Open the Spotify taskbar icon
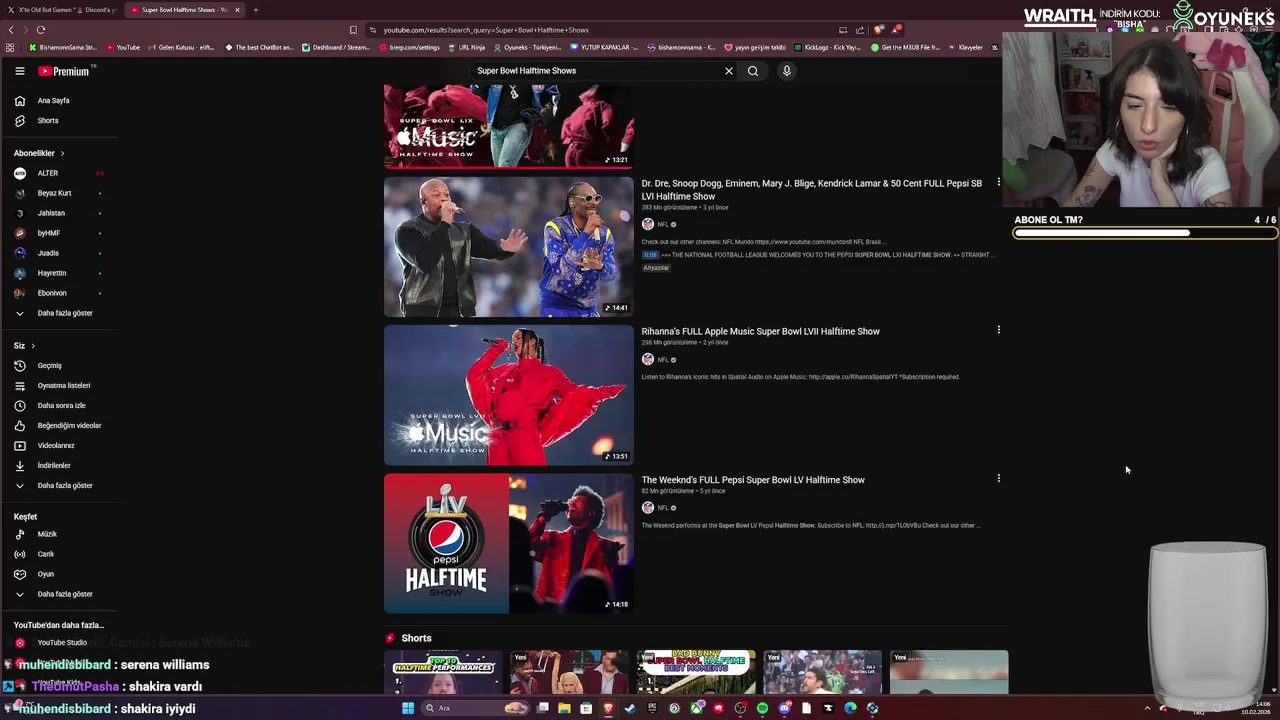Image resolution: width=1280 pixels, height=720 pixels. point(763,708)
